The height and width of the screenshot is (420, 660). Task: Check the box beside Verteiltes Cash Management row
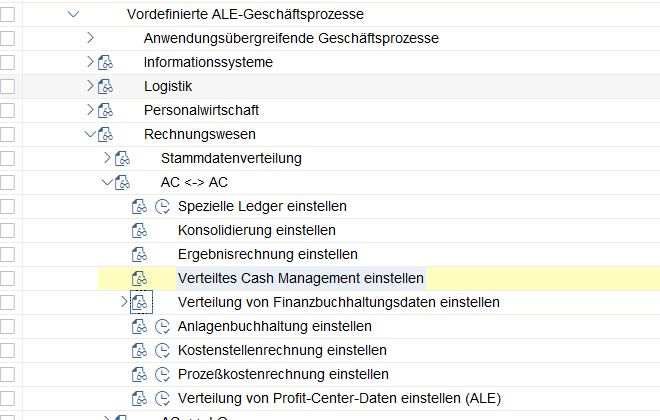pos(8,278)
